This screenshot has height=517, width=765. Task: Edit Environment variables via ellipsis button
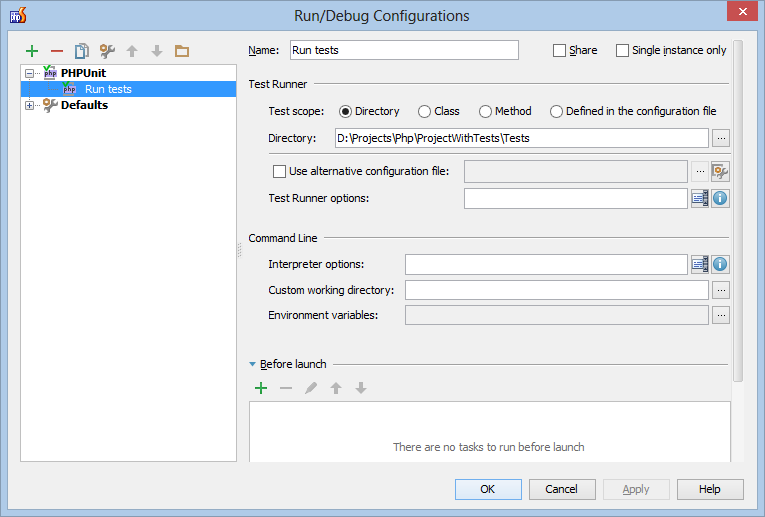click(x=721, y=315)
